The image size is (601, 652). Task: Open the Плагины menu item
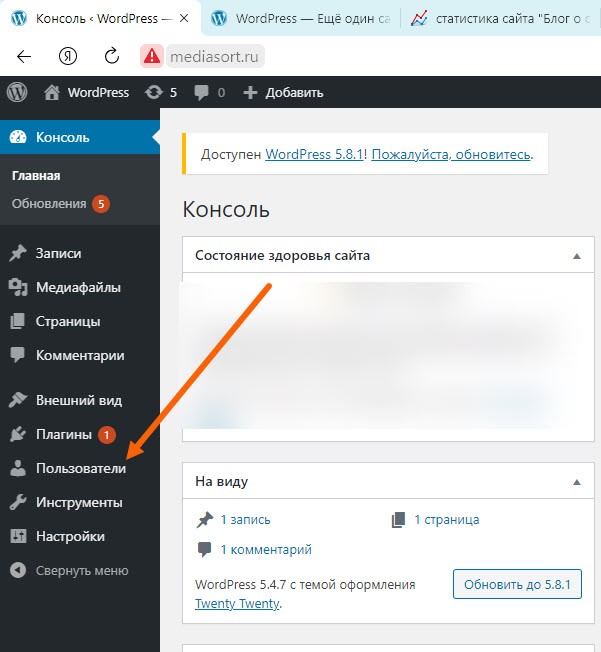pyautogui.click(x=65, y=434)
